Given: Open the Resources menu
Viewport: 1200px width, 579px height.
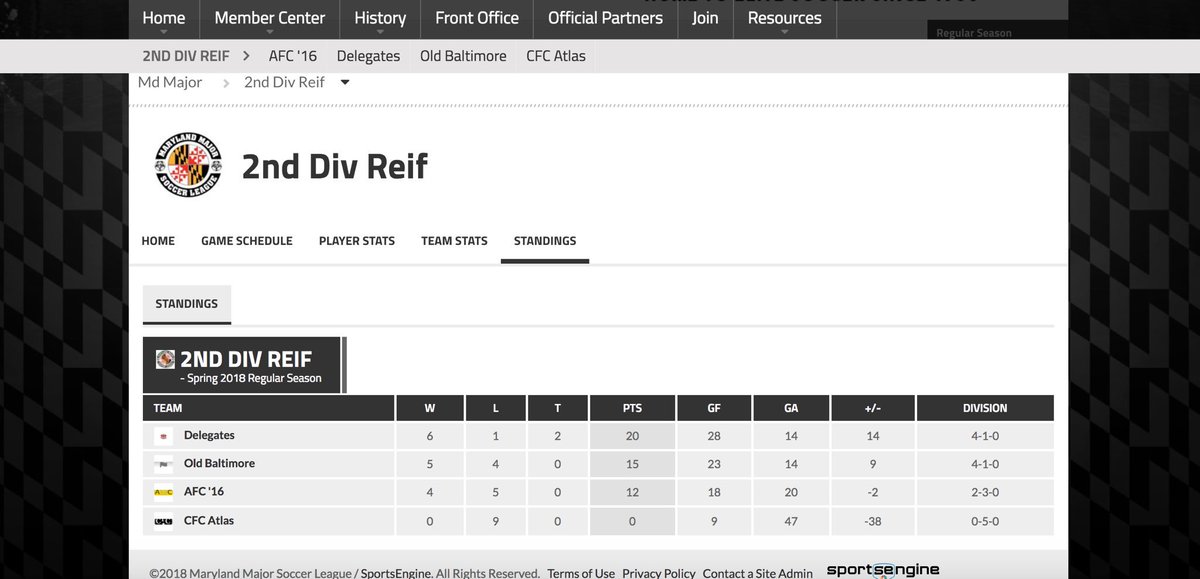Looking at the screenshot, I should pos(785,18).
